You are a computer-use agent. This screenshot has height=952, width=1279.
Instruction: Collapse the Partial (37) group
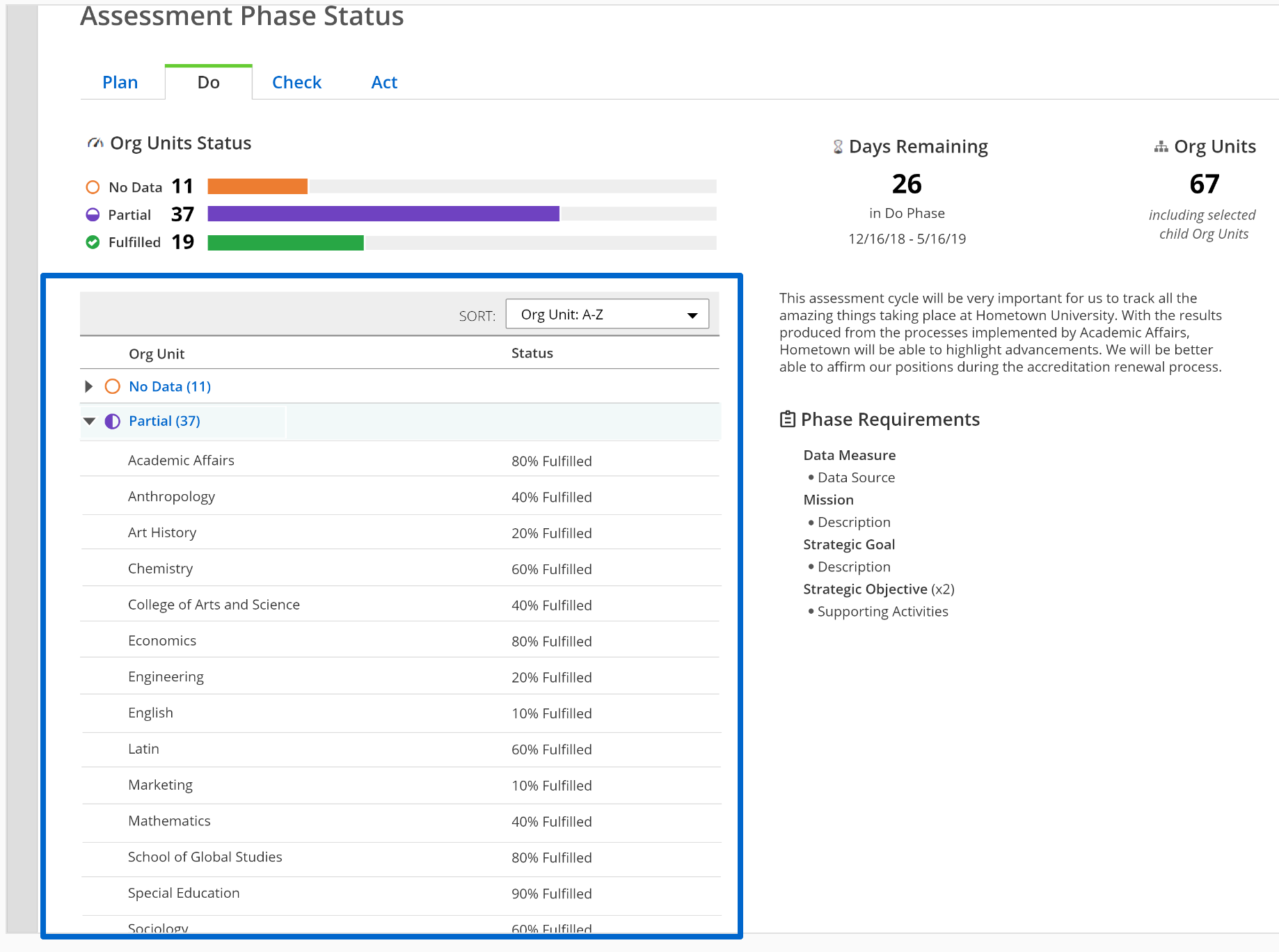pos(89,421)
